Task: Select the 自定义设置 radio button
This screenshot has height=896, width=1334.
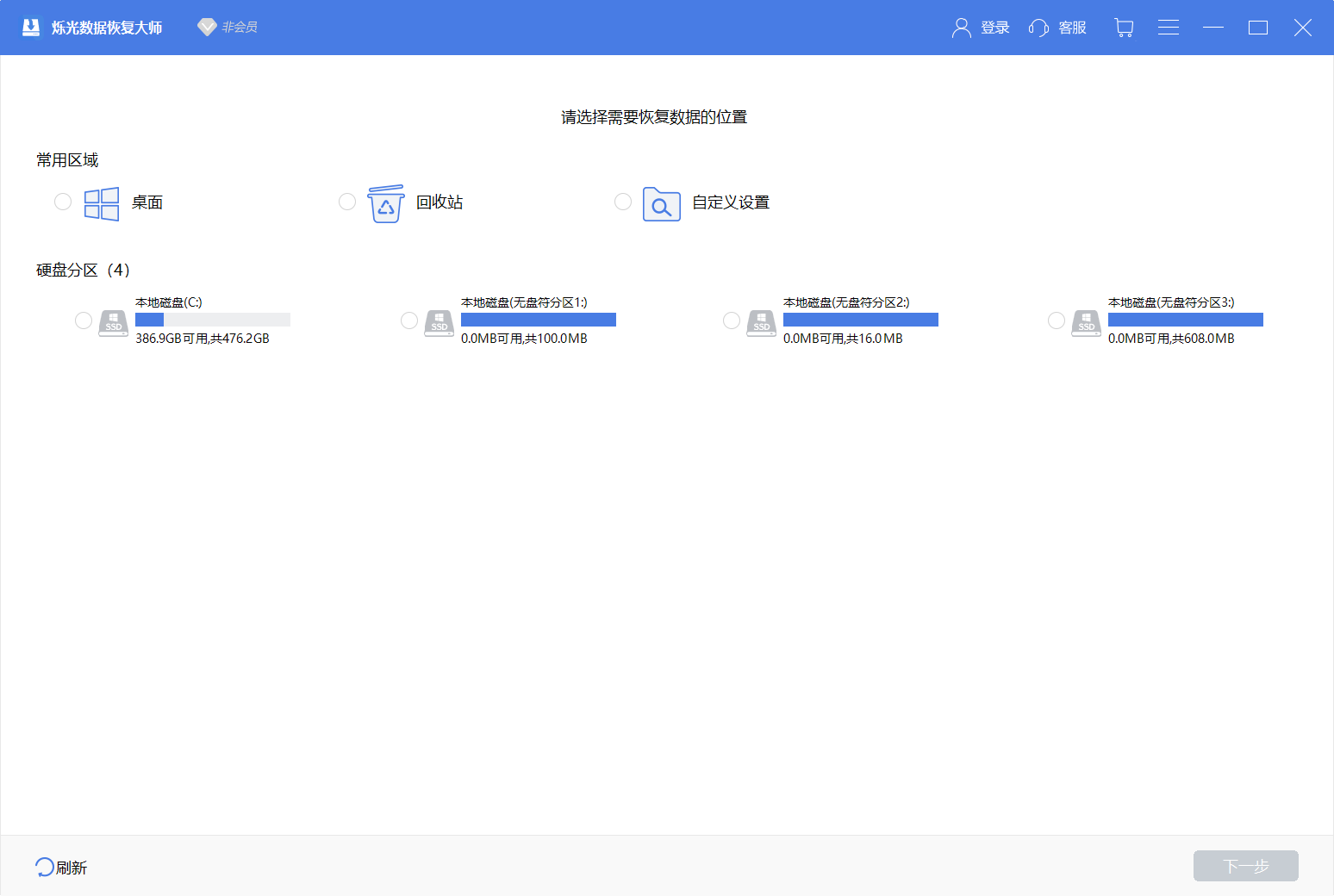Action: point(623,201)
